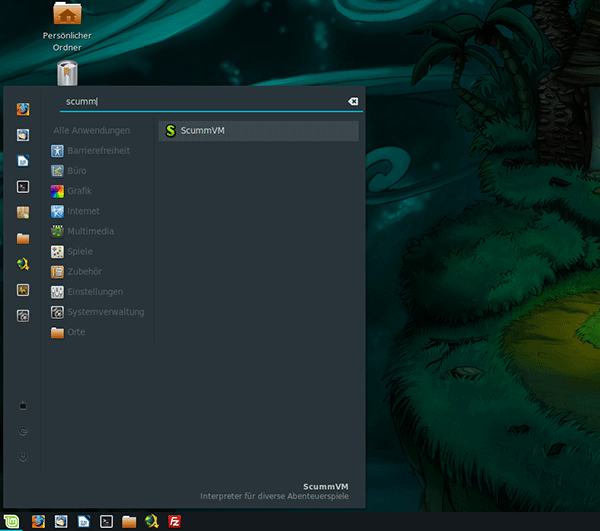This screenshot has width=600, height=531.
Task: Choose the Multimedia category
Action: point(89,231)
